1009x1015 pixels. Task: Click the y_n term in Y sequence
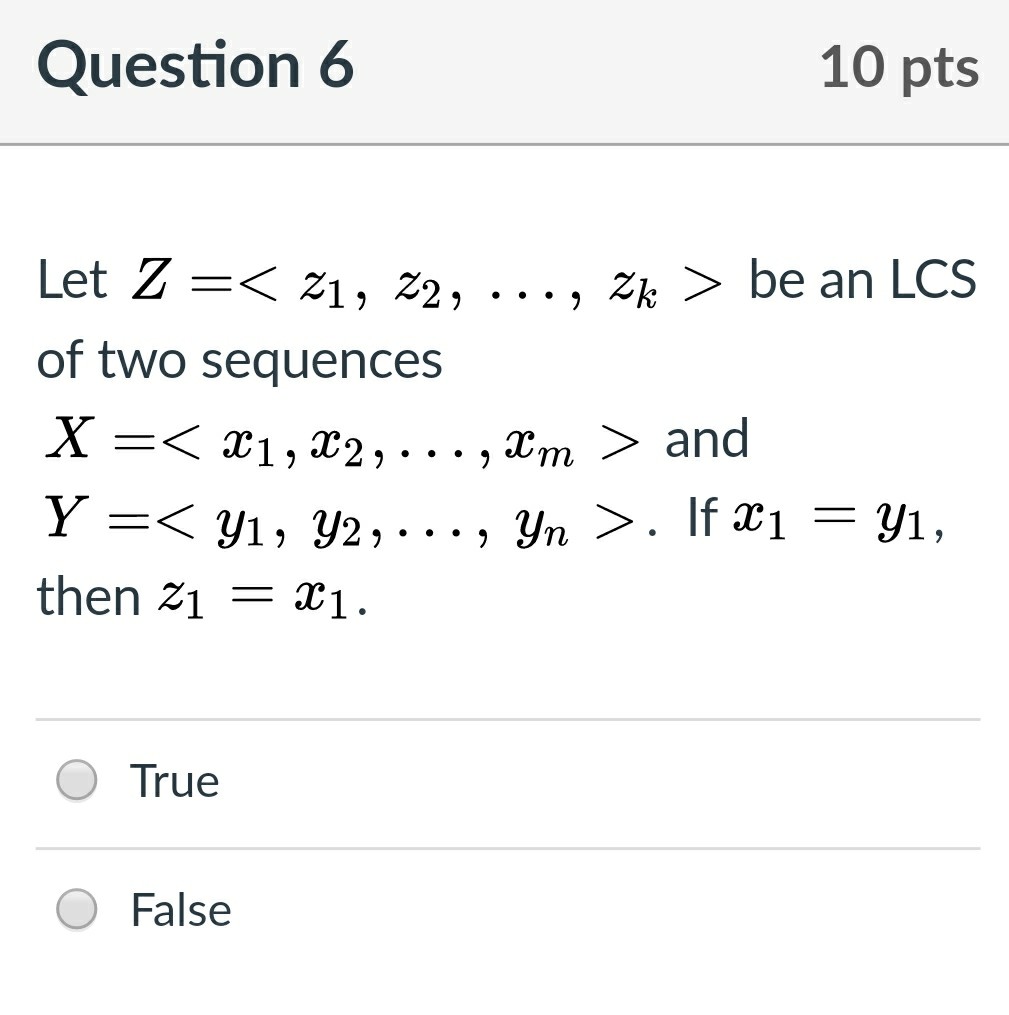[542, 528]
